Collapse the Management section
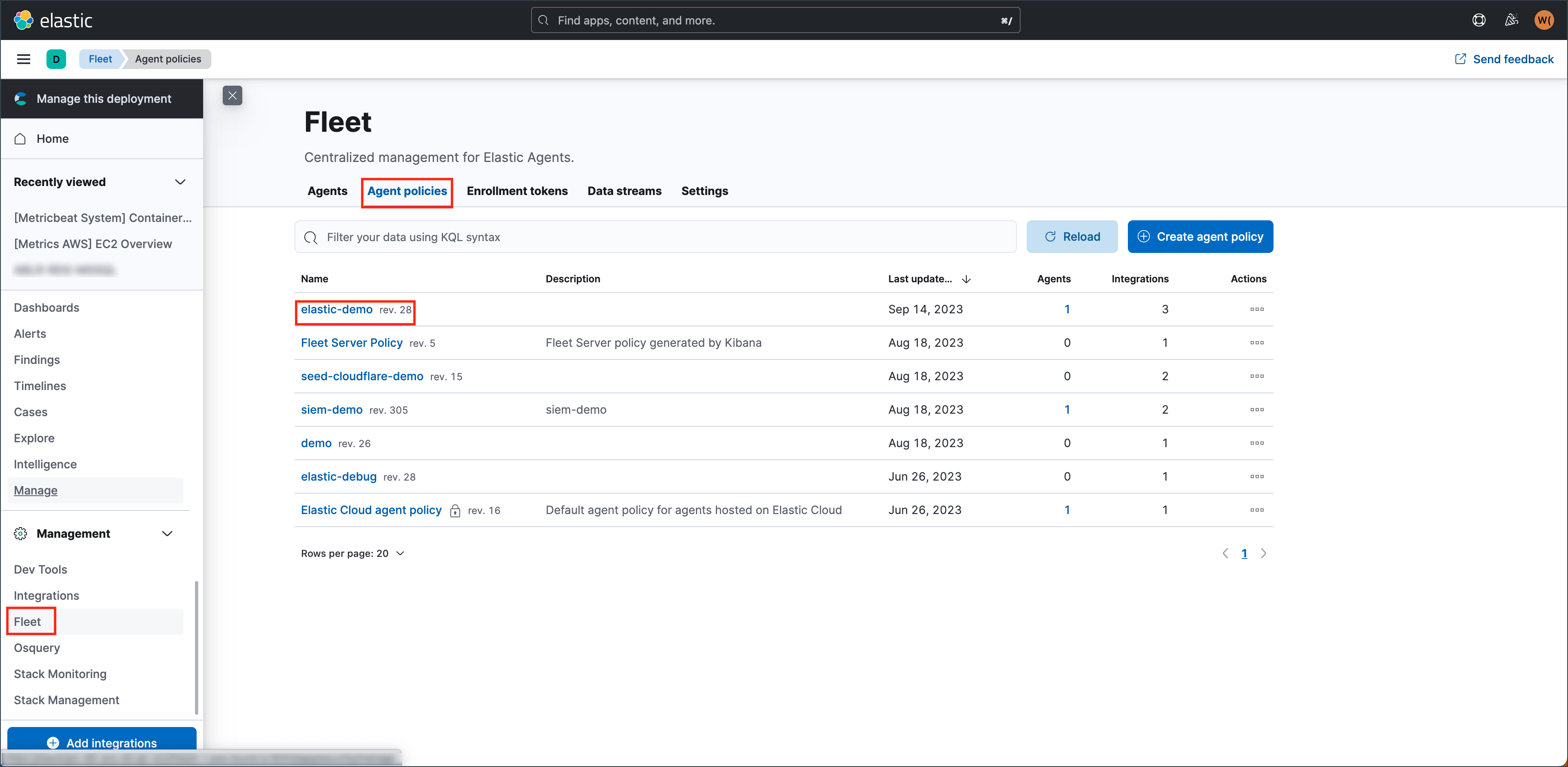This screenshot has width=1568, height=767. click(x=168, y=533)
